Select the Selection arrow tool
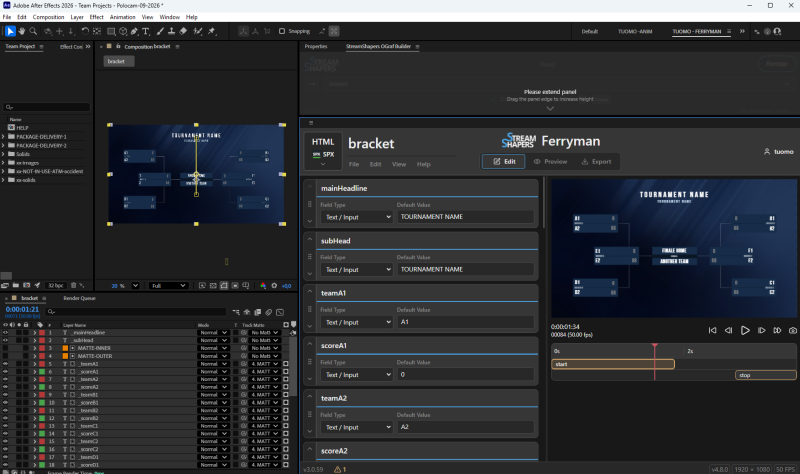The width and height of the screenshot is (800, 474). coord(10,31)
